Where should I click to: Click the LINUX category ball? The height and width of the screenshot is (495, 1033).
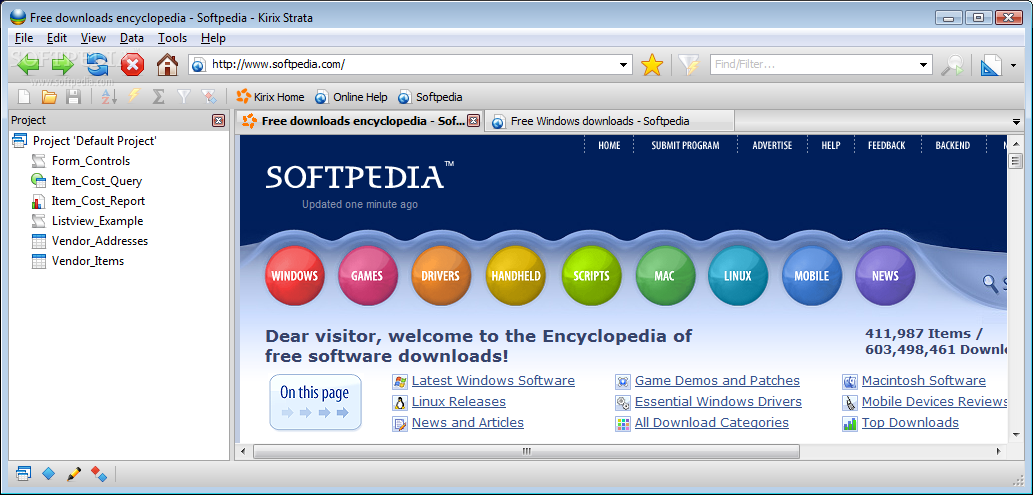(738, 276)
